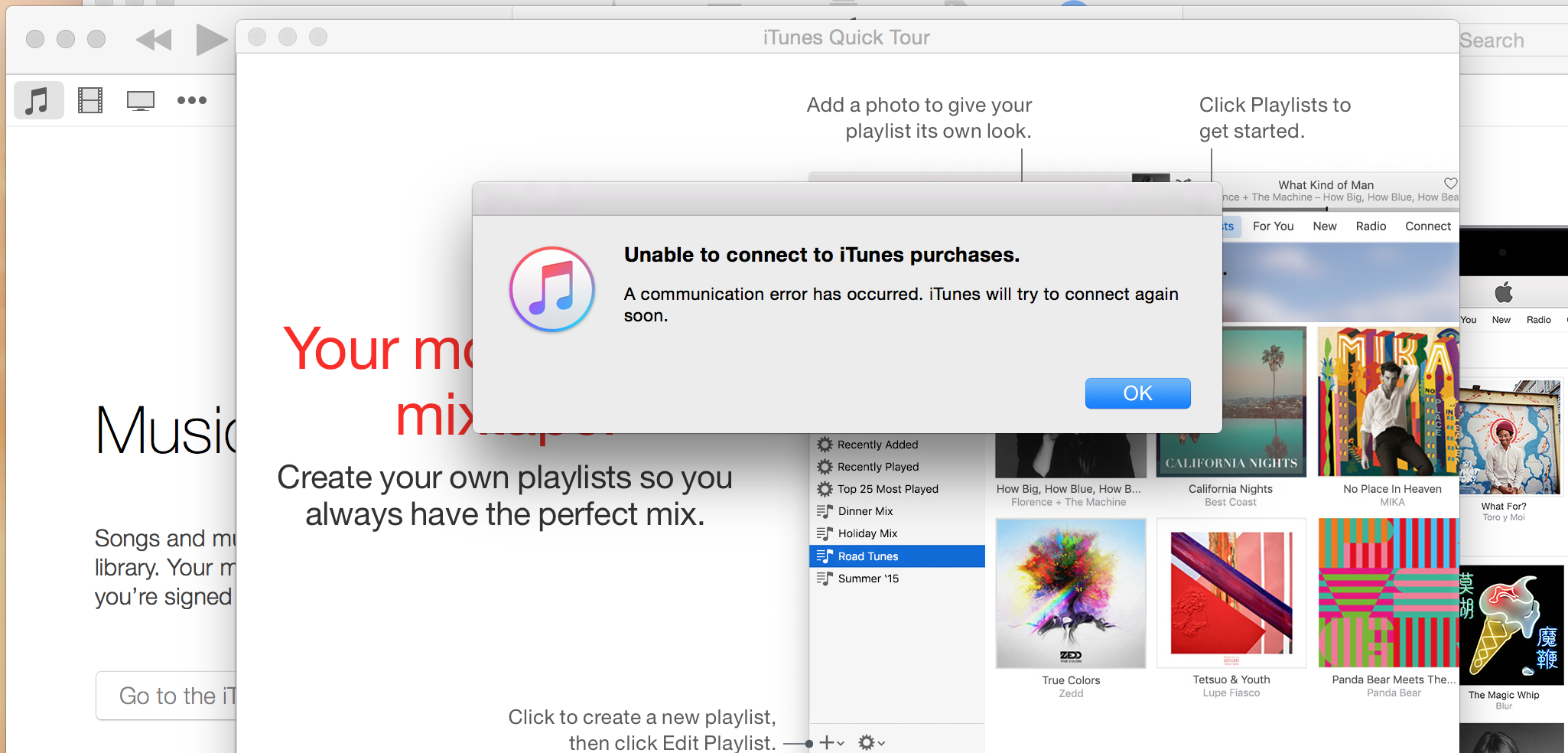Click the heart icon beside What Kind of Man
The image size is (1568, 753).
(1450, 184)
